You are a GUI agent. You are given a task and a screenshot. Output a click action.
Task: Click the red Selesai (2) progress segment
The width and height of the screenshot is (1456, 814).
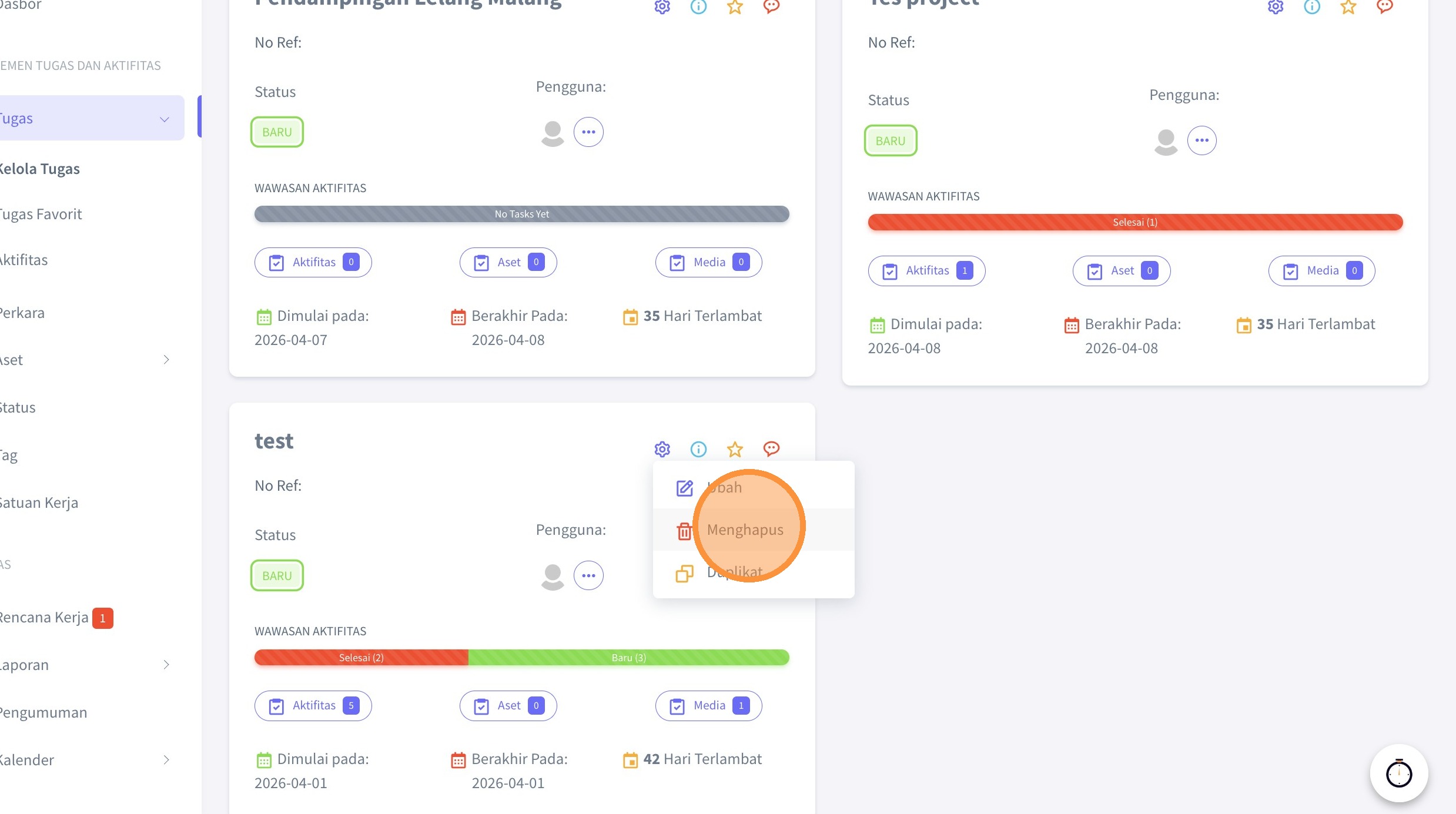(x=362, y=657)
